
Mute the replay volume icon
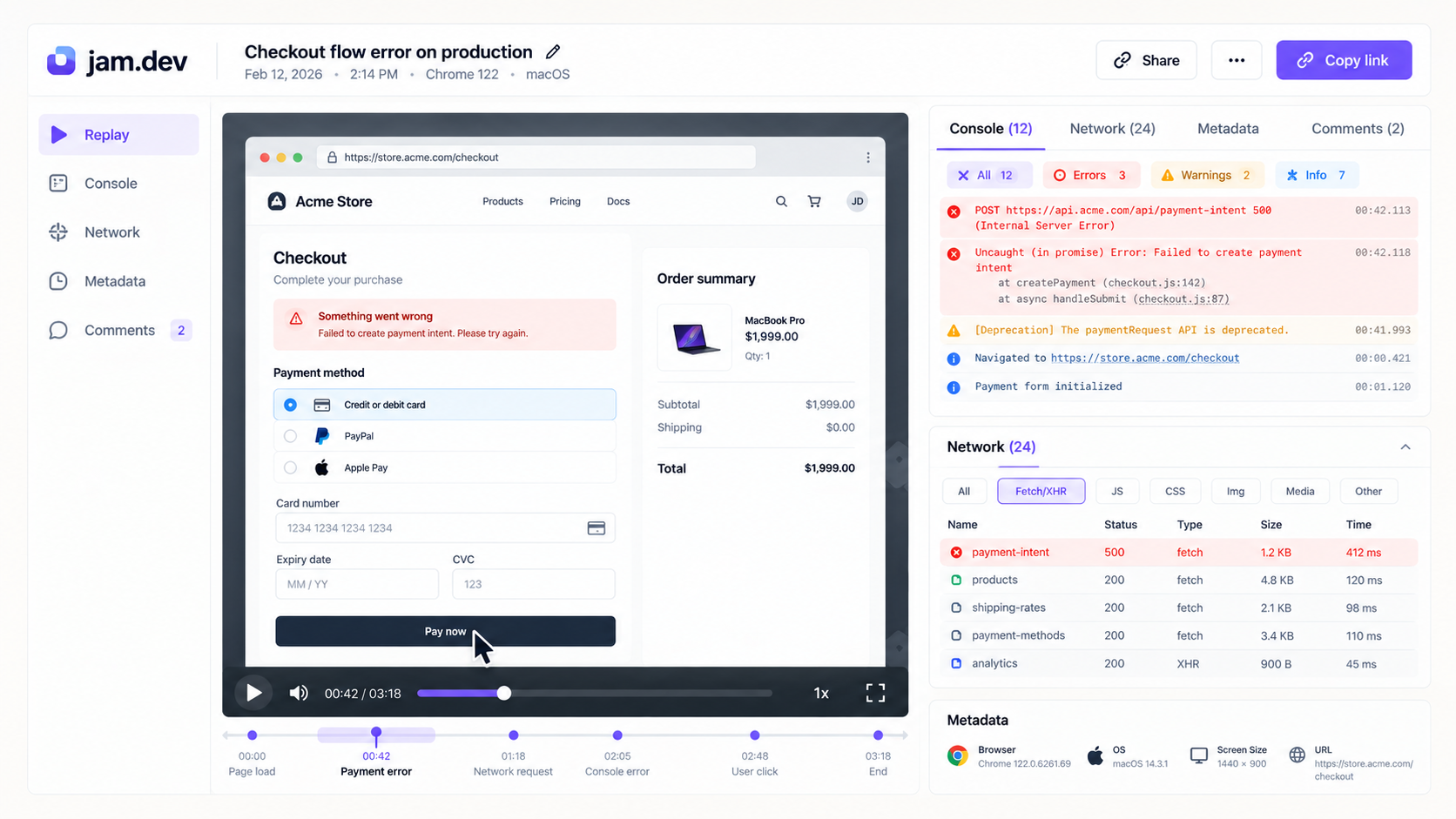pyautogui.click(x=299, y=693)
